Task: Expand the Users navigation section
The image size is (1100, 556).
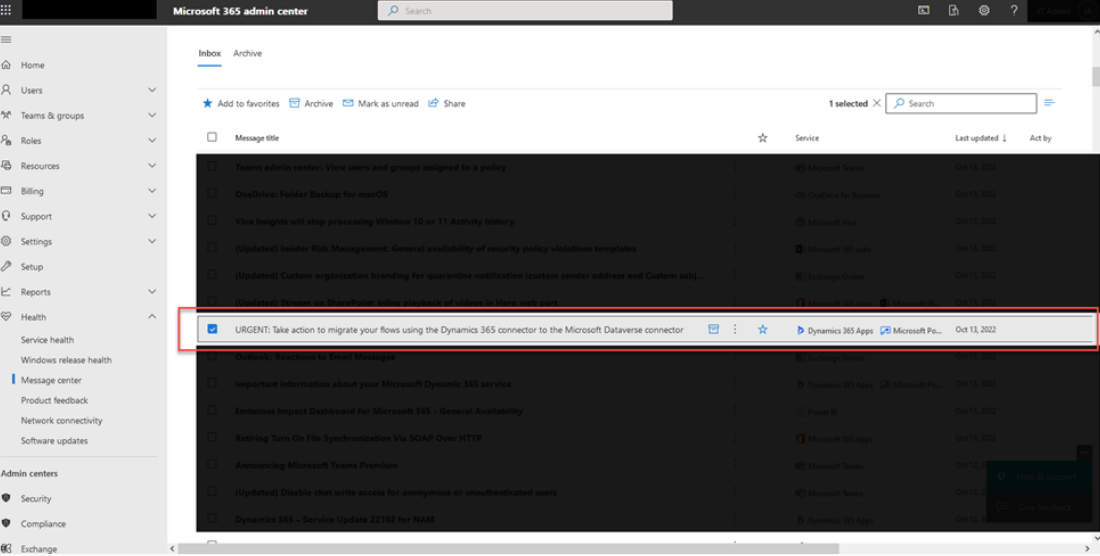Action: pyautogui.click(x=152, y=90)
